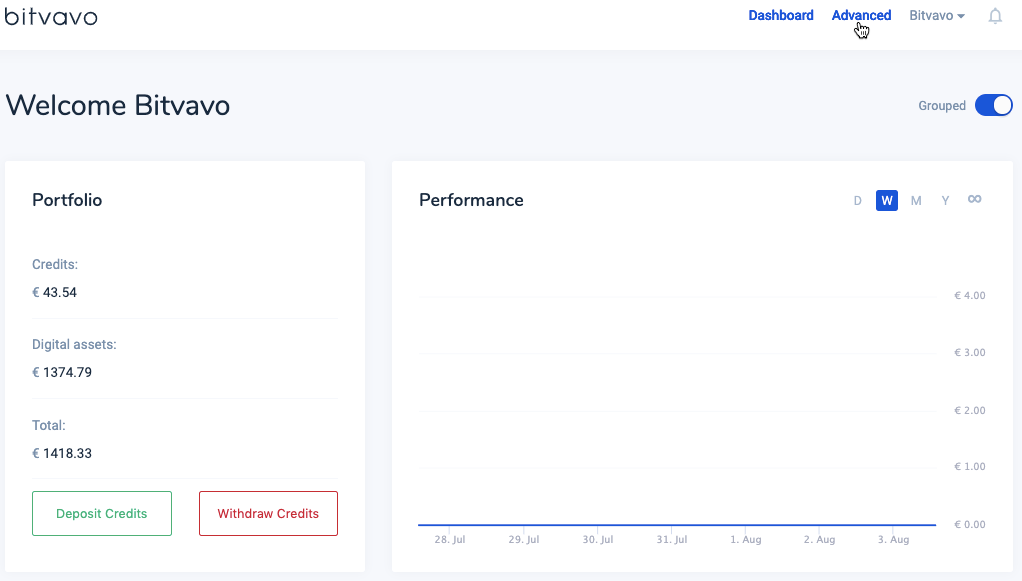Click the blue performance chart line
This screenshot has height=581, width=1022.
tap(676, 524)
